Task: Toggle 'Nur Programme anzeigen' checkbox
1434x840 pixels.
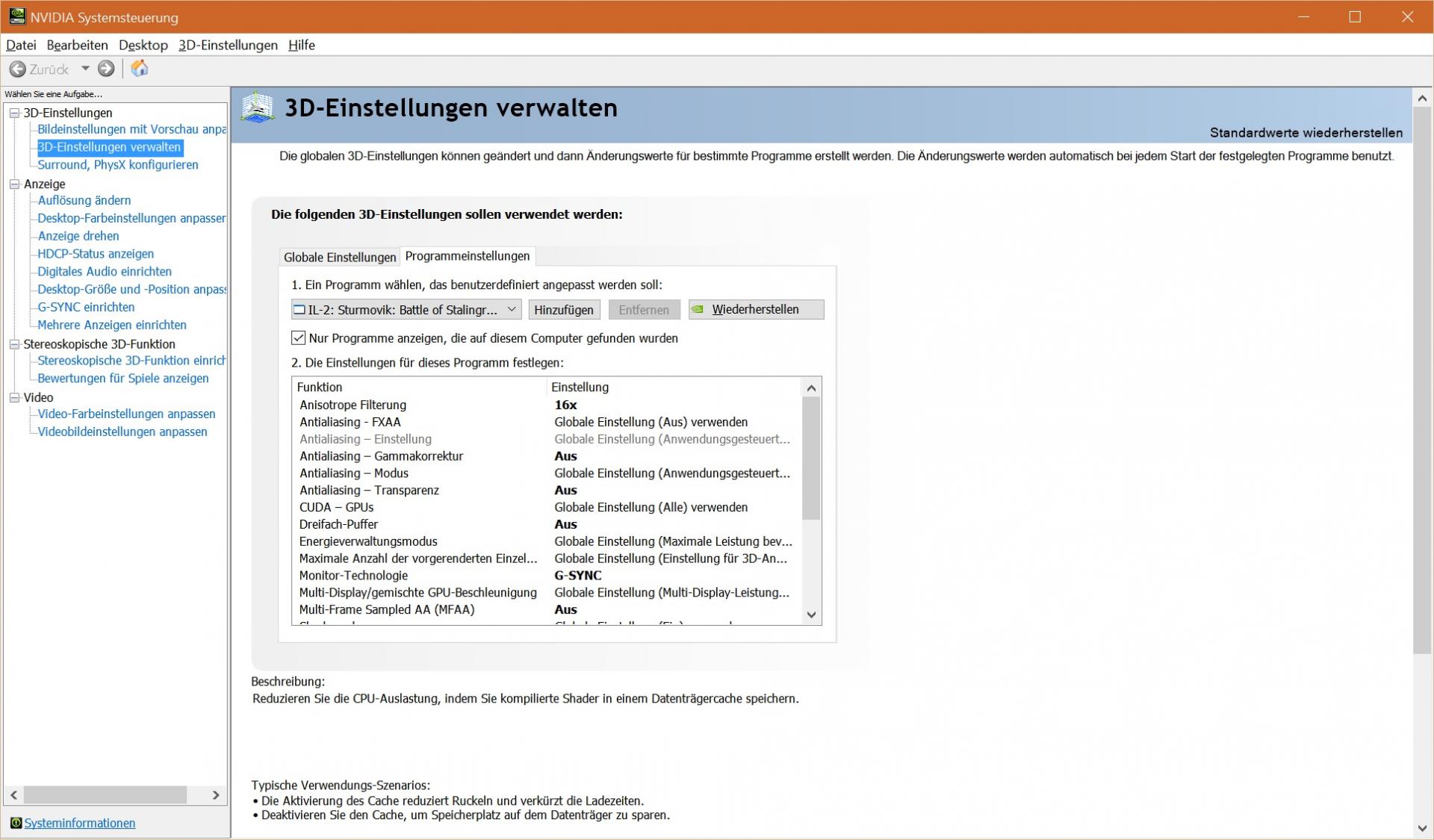Action: [299, 338]
